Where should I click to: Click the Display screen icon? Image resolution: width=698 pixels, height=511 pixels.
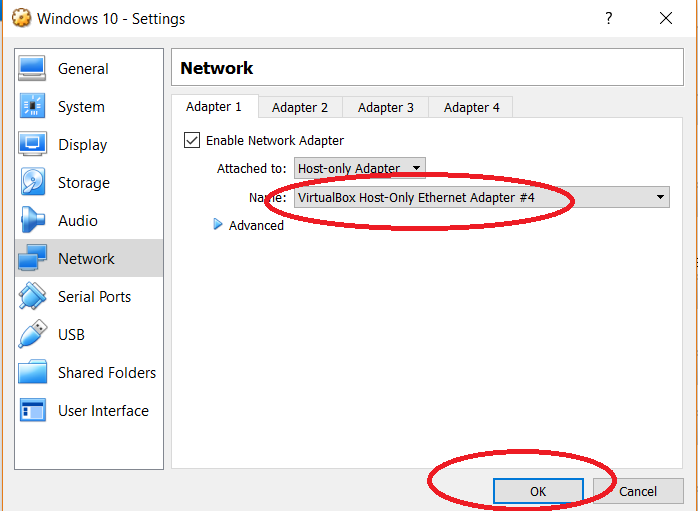point(32,144)
